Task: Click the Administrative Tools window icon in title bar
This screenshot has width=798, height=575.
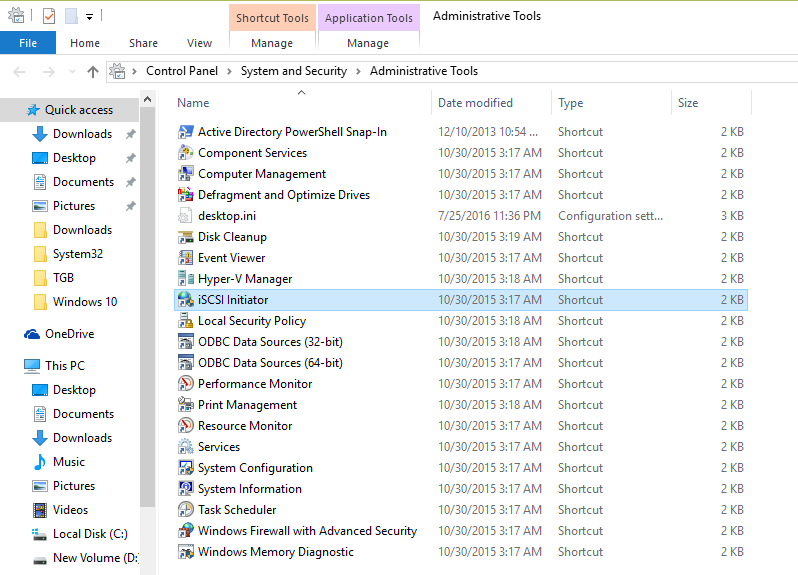Action: 16,15
